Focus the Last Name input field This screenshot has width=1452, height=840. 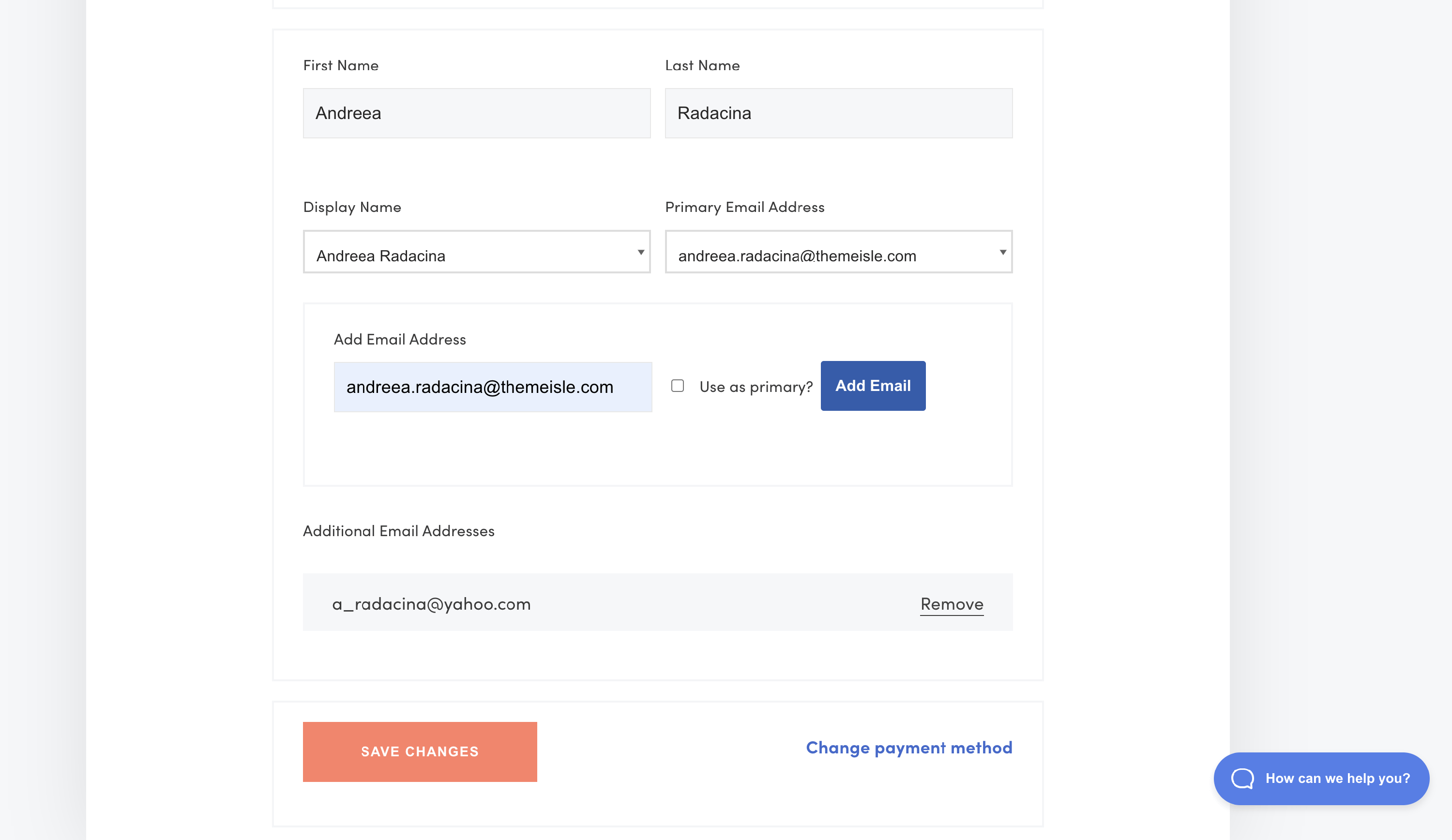[838, 113]
